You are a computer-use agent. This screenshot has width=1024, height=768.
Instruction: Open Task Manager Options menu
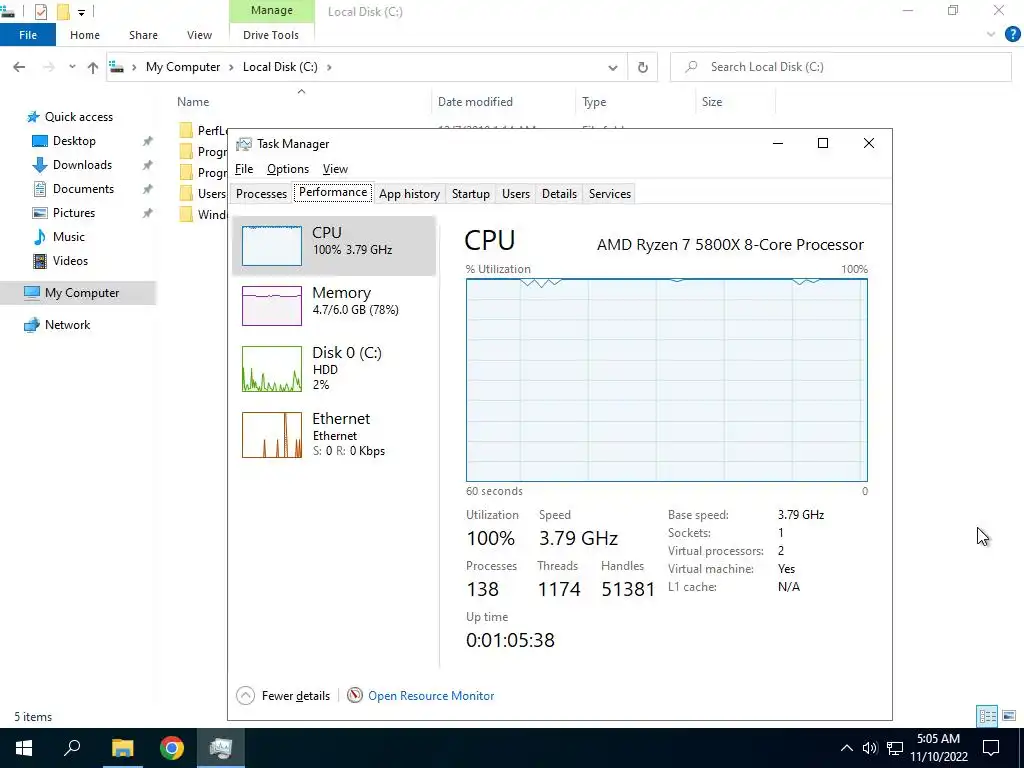pos(288,169)
